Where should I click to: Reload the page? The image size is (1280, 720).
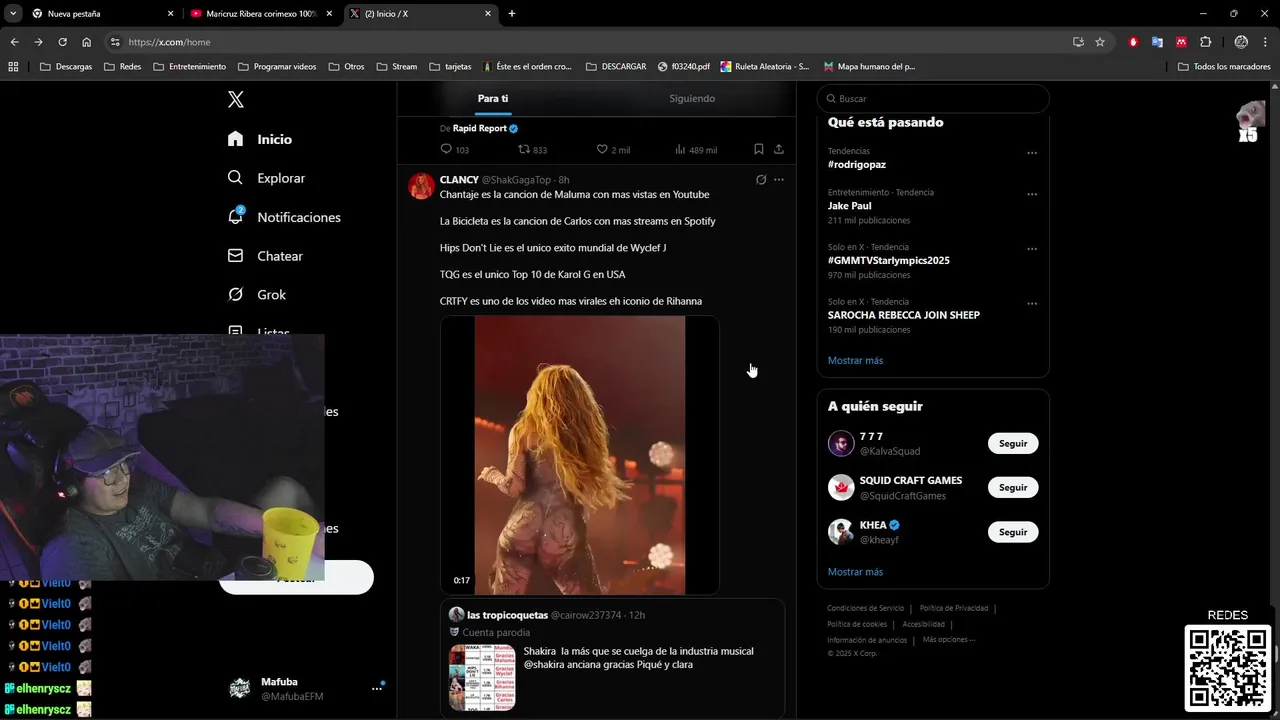pos(62,42)
